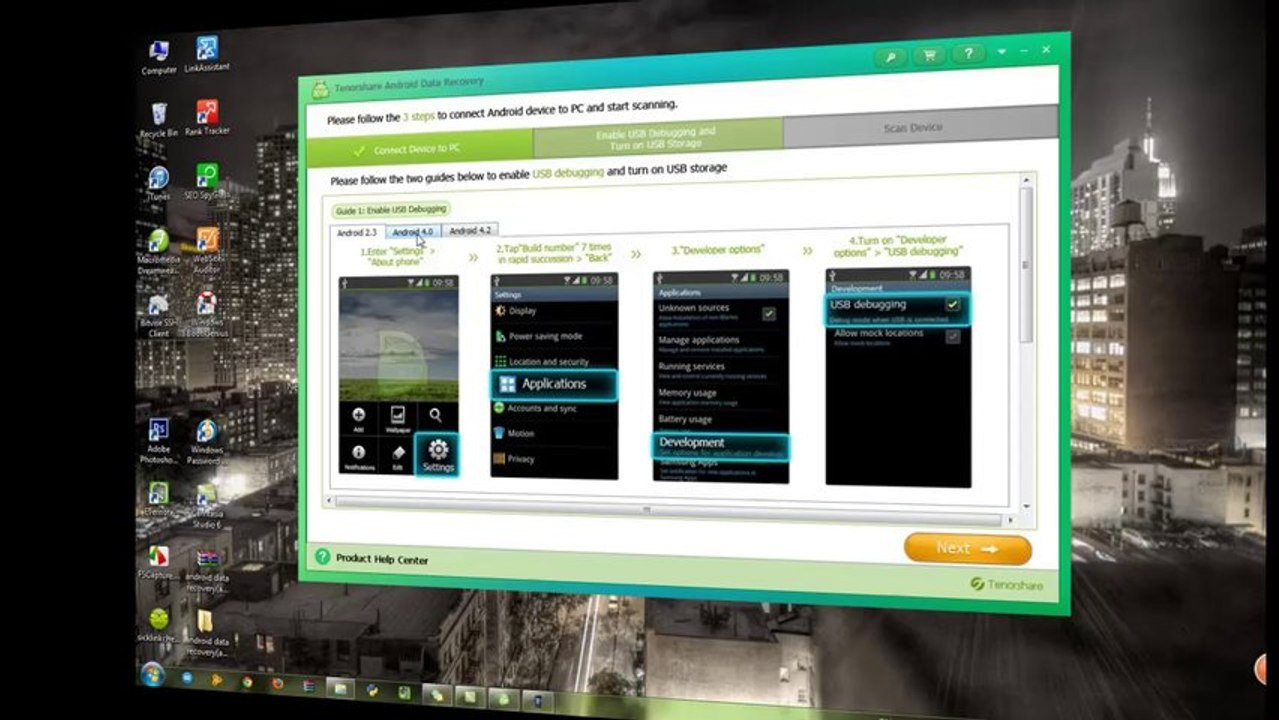Click the USB debugging phone screenshot thumbnail
This screenshot has width=1279, height=720.
tap(898, 377)
